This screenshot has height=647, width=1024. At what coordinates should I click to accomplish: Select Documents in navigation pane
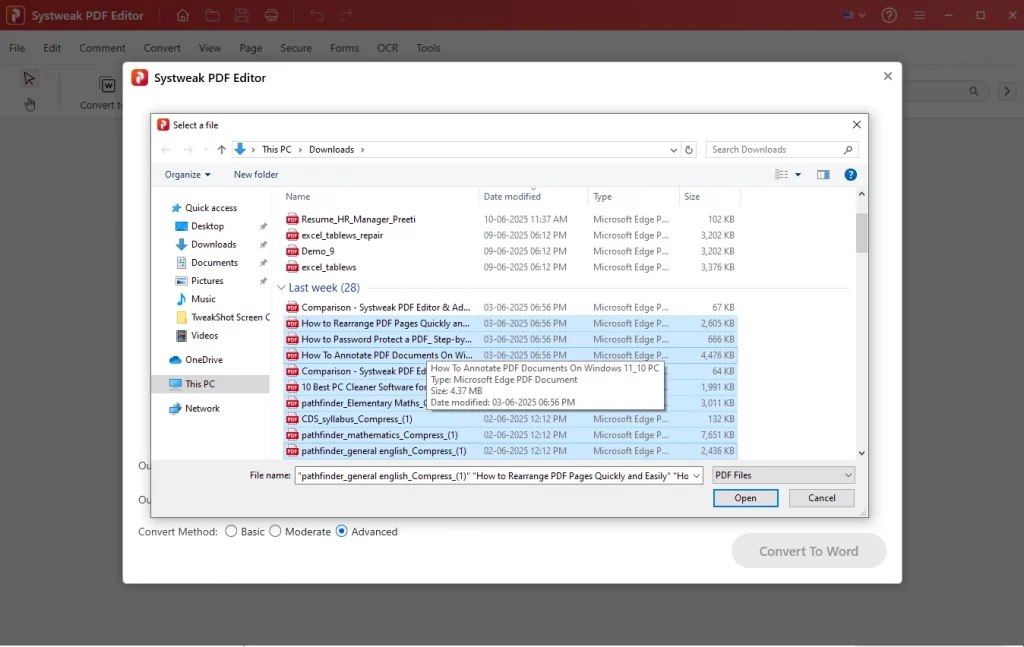[214, 262]
